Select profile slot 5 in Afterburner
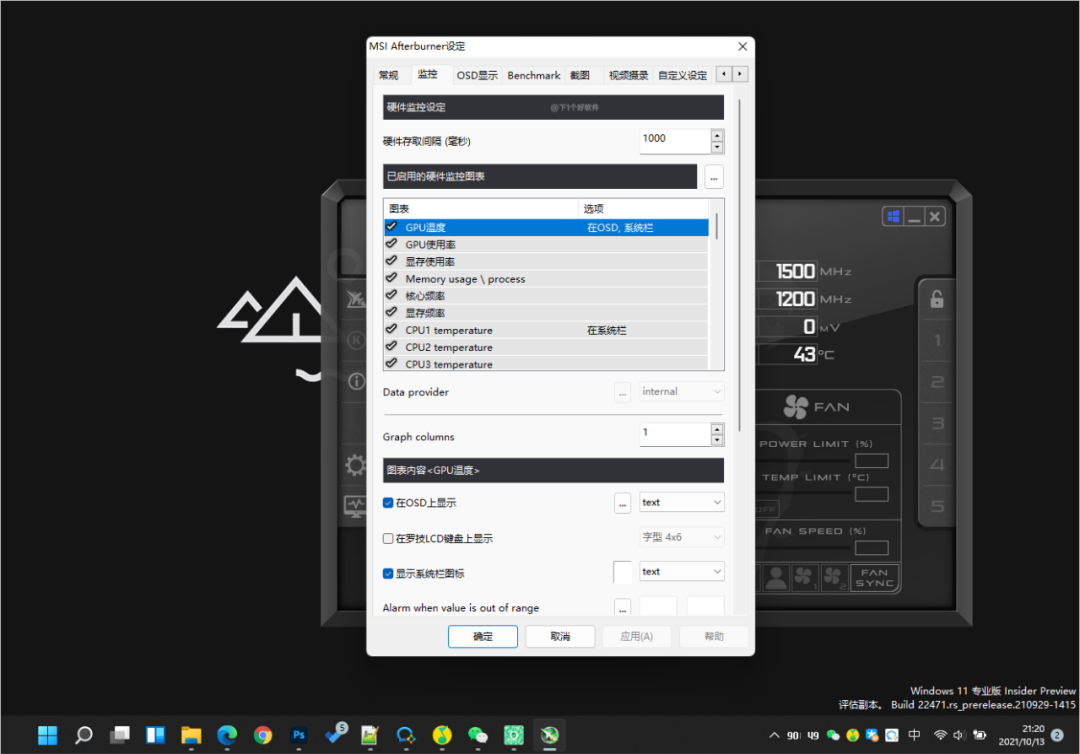1080x754 pixels. tap(937, 506)
